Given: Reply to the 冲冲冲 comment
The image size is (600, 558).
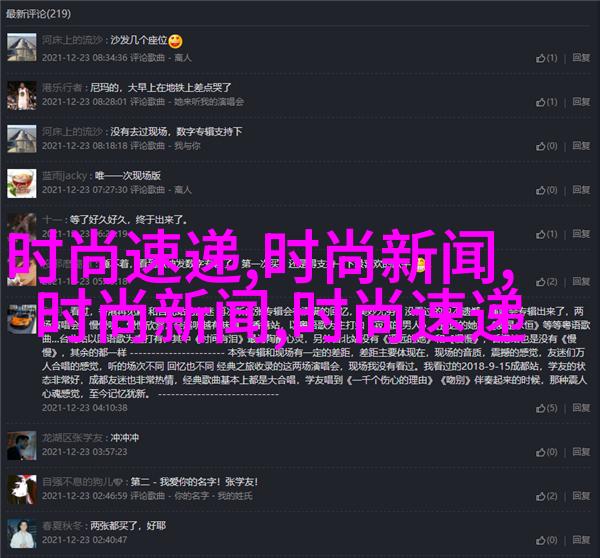Looking at the screenshot, I should pyautogui.click(x=581, y=452).
